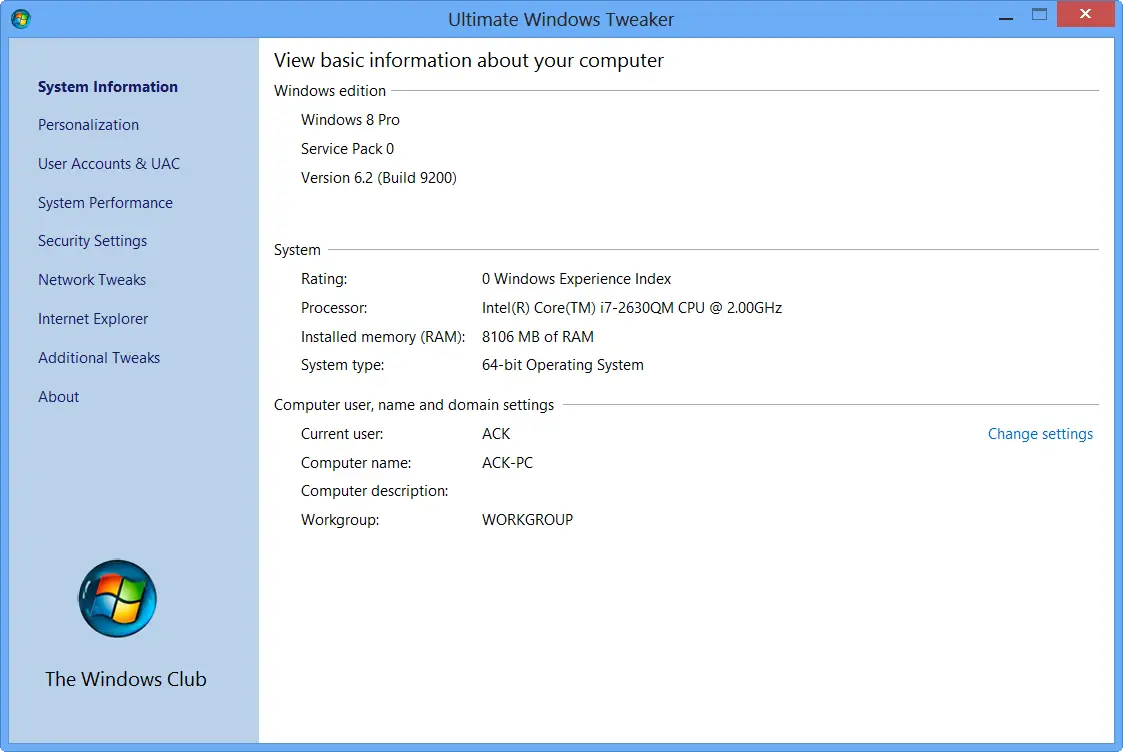Click the Computer name label
Image resolution: width=1123 pixels, height=752 pixels.
356,463
